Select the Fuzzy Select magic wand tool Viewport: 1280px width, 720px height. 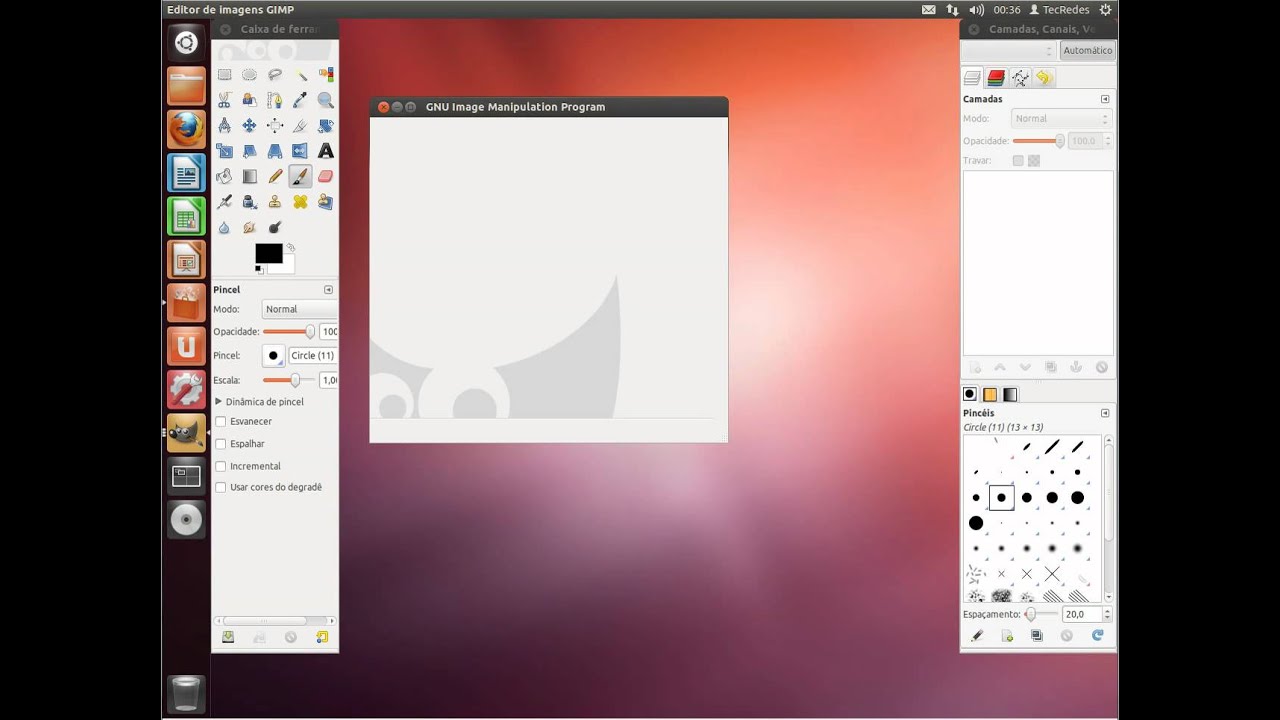[300, 75]
